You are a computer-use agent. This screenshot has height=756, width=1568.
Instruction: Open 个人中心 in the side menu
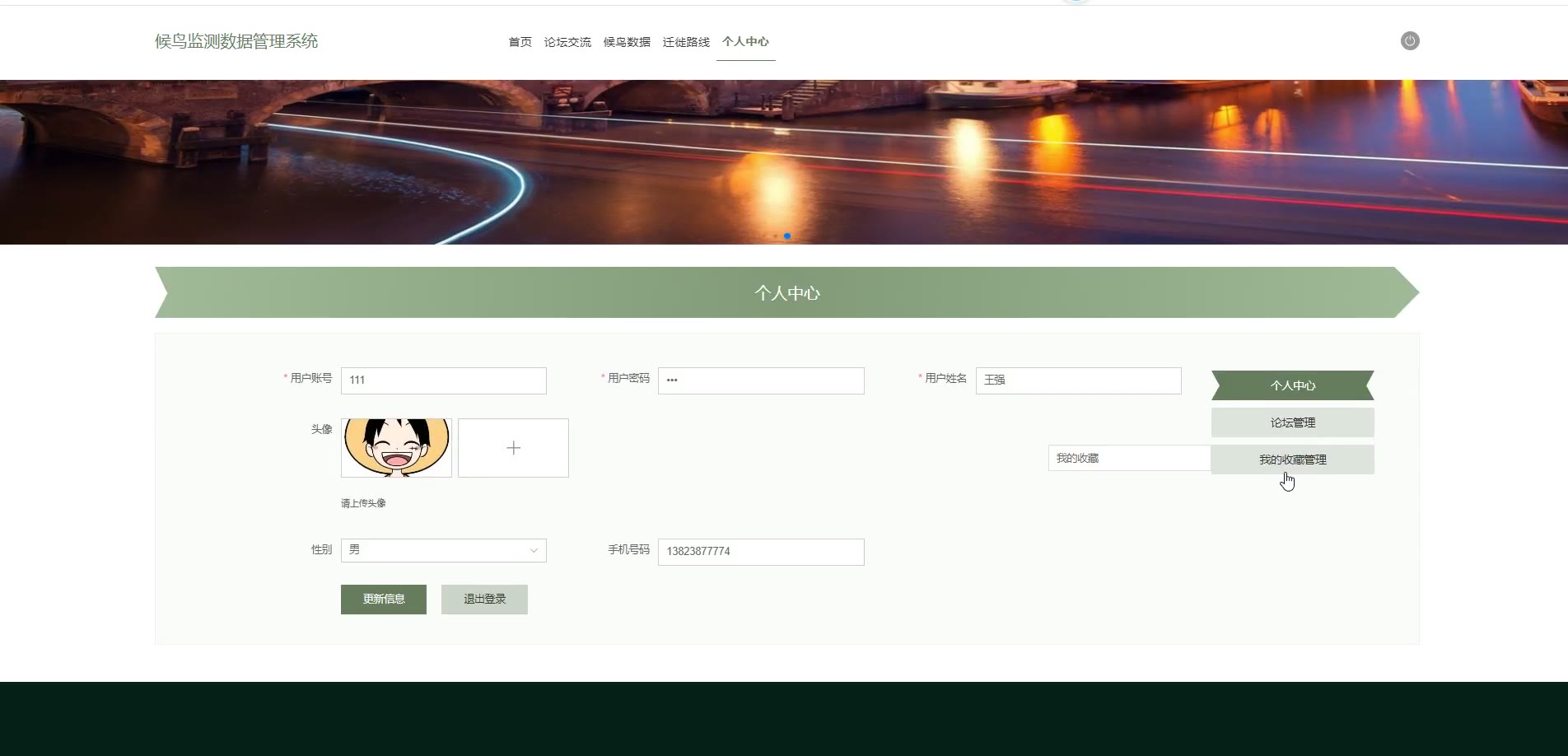click(1293, 385)
